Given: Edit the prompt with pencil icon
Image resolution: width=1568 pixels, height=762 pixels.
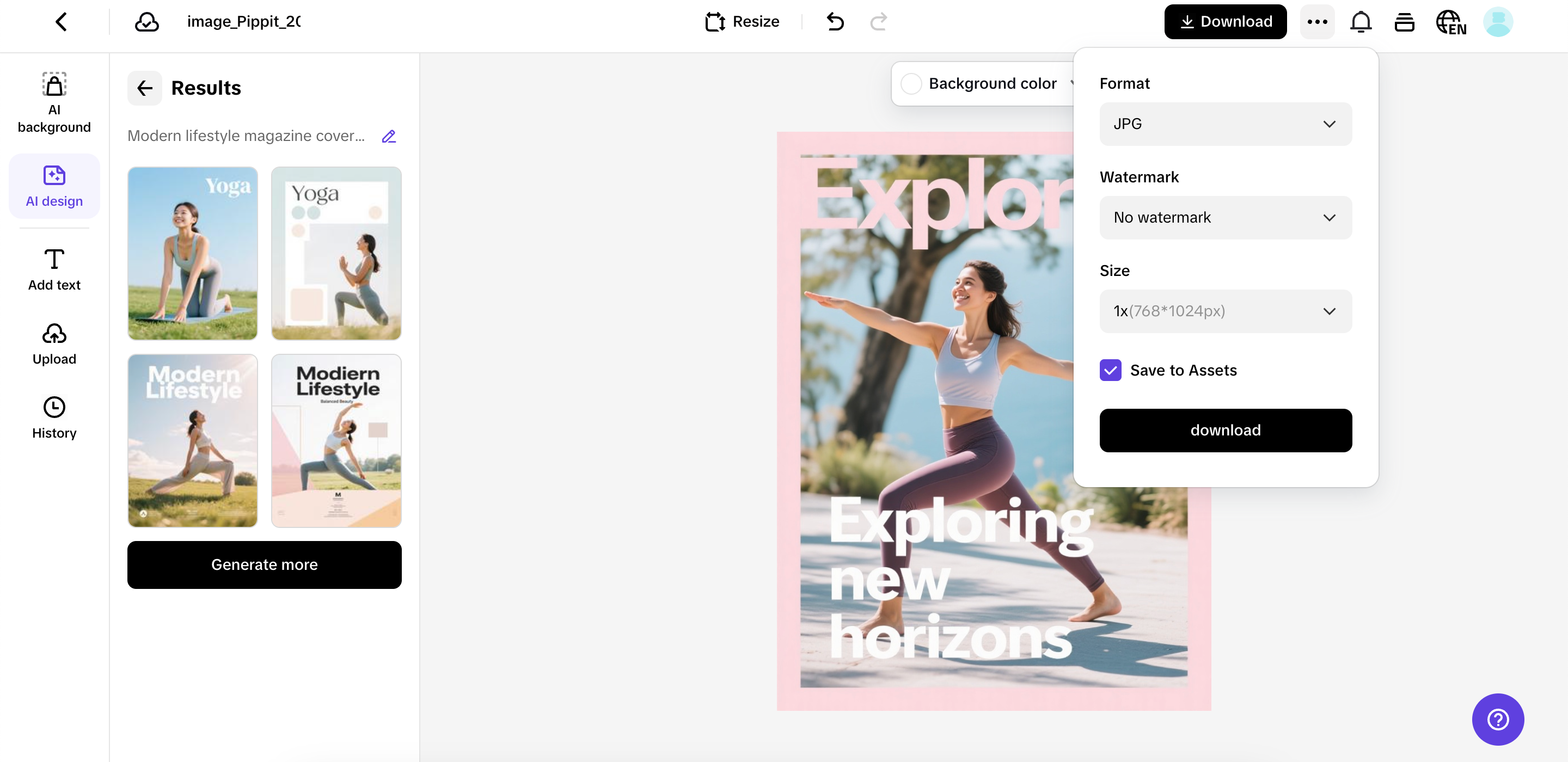Looking at the screenshot, I should 389,136.
